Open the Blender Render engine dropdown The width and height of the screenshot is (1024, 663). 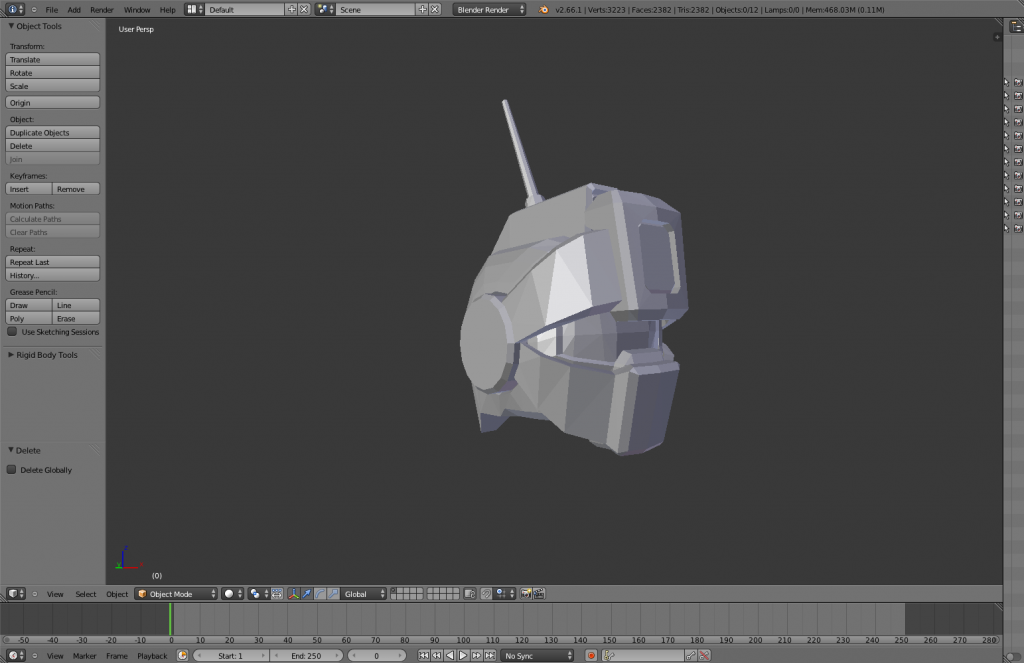(490, 9)
